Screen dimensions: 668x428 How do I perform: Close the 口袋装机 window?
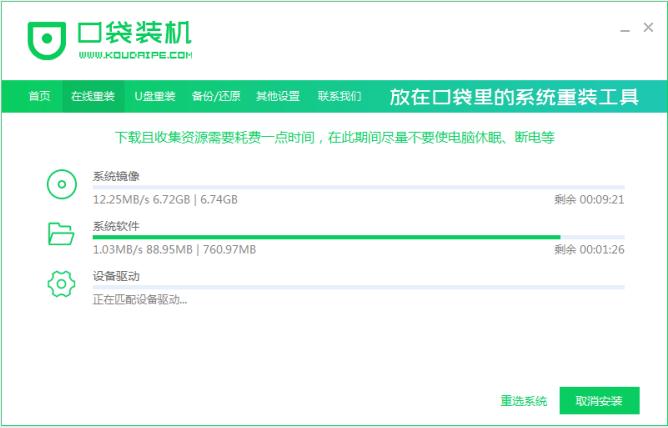pyautogui.click(x=648, y=28)
